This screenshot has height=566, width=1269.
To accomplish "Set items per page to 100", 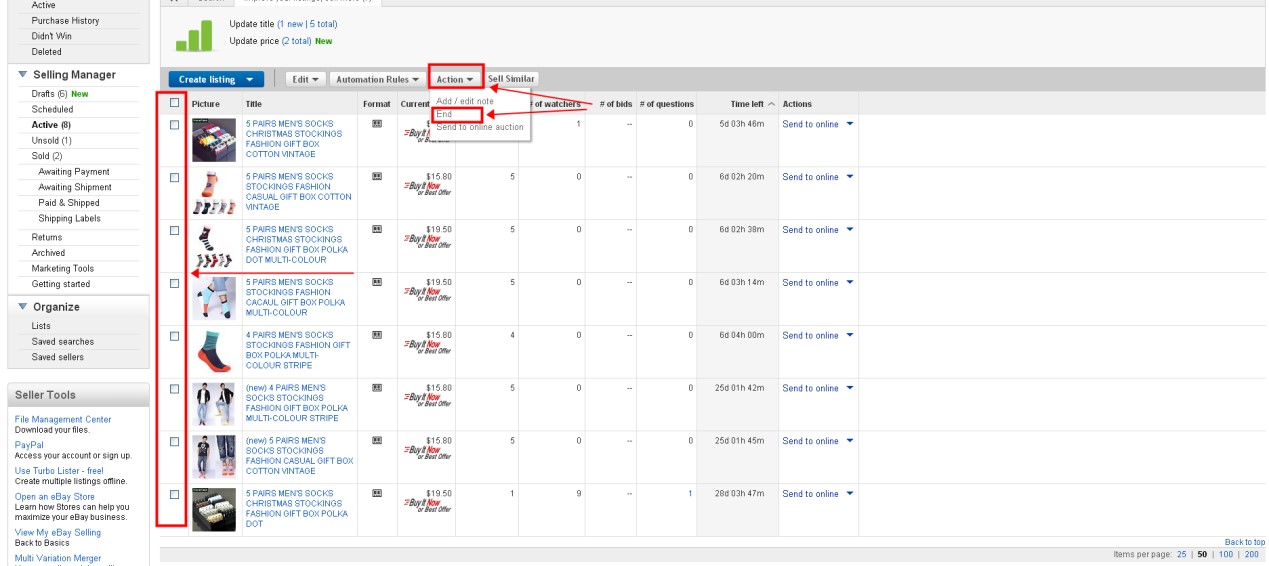I will click(1224, 554).
